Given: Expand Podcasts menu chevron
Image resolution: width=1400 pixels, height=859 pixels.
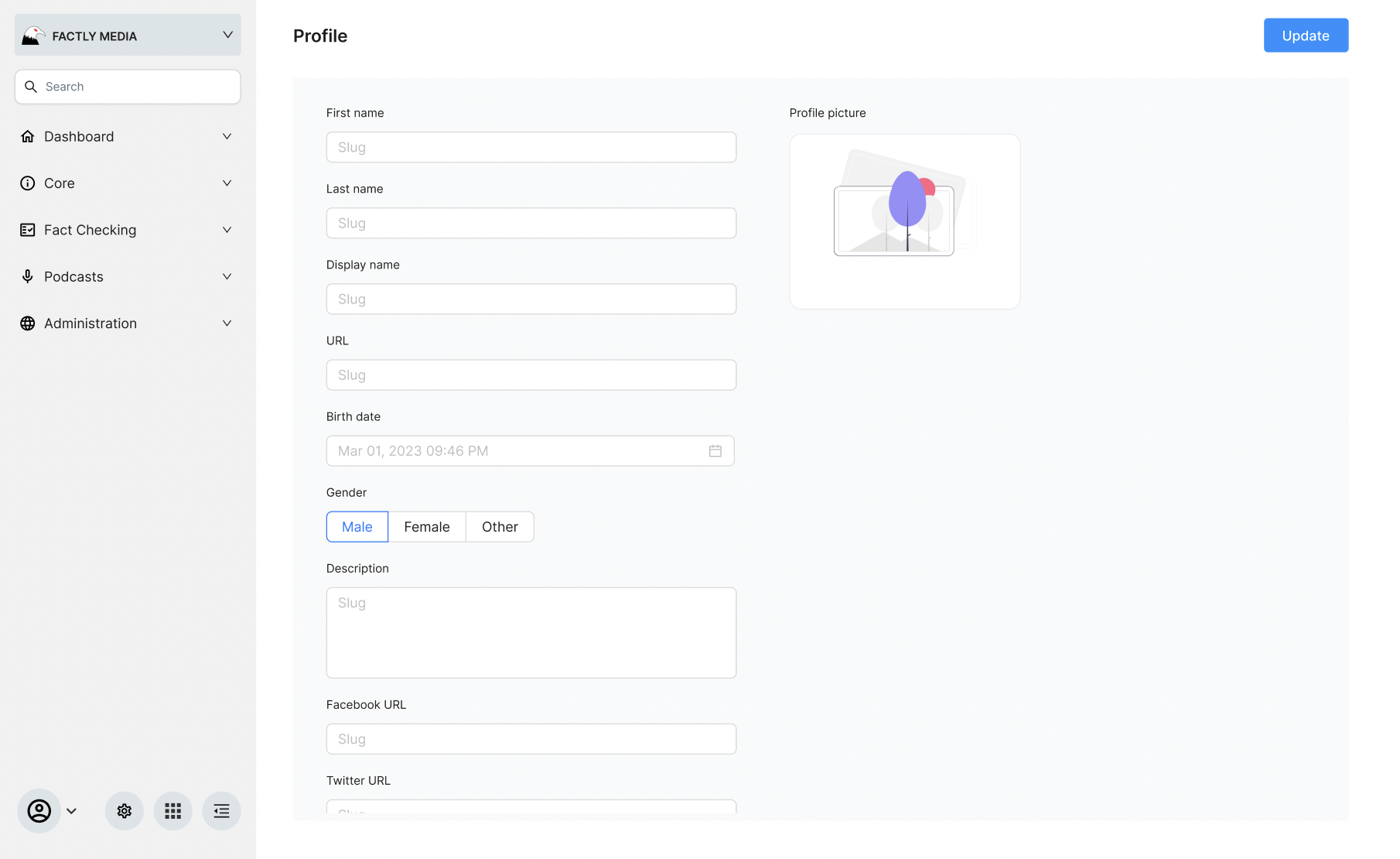Looking at the screenshot, I should point(227,276).
